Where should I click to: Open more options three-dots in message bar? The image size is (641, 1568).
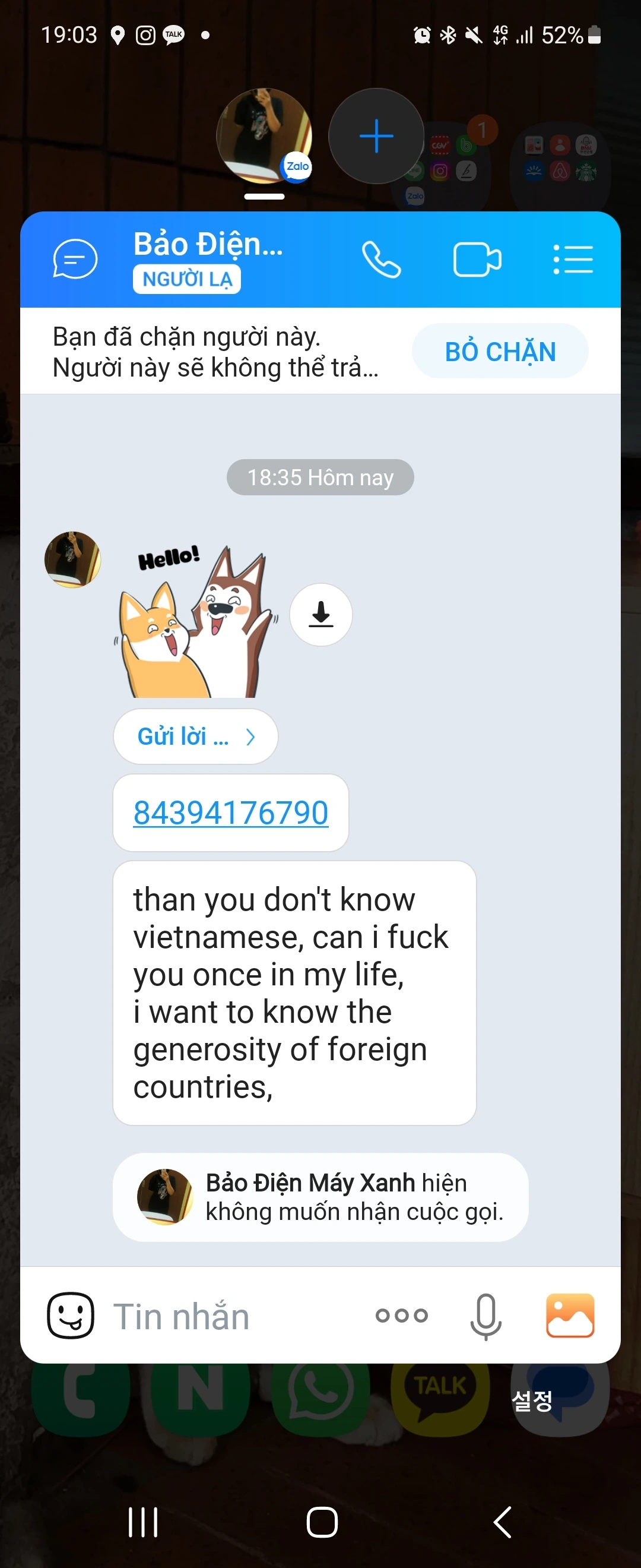(x=401, y=1316)
